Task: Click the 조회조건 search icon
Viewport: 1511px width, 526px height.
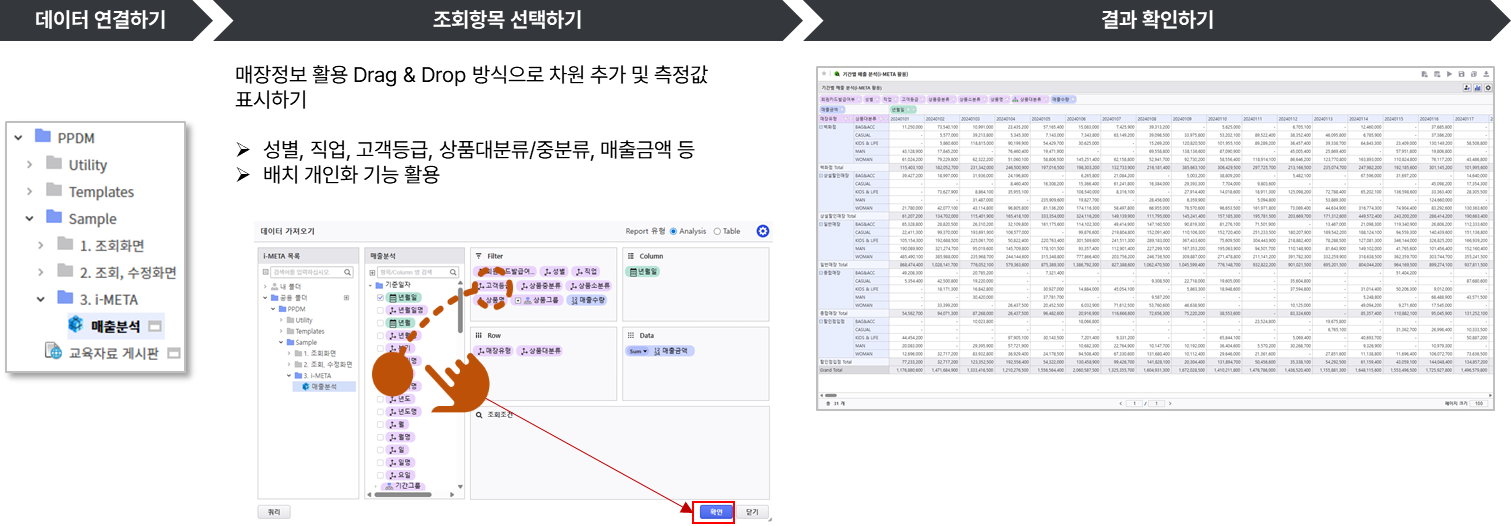Action: coord(480,414)
